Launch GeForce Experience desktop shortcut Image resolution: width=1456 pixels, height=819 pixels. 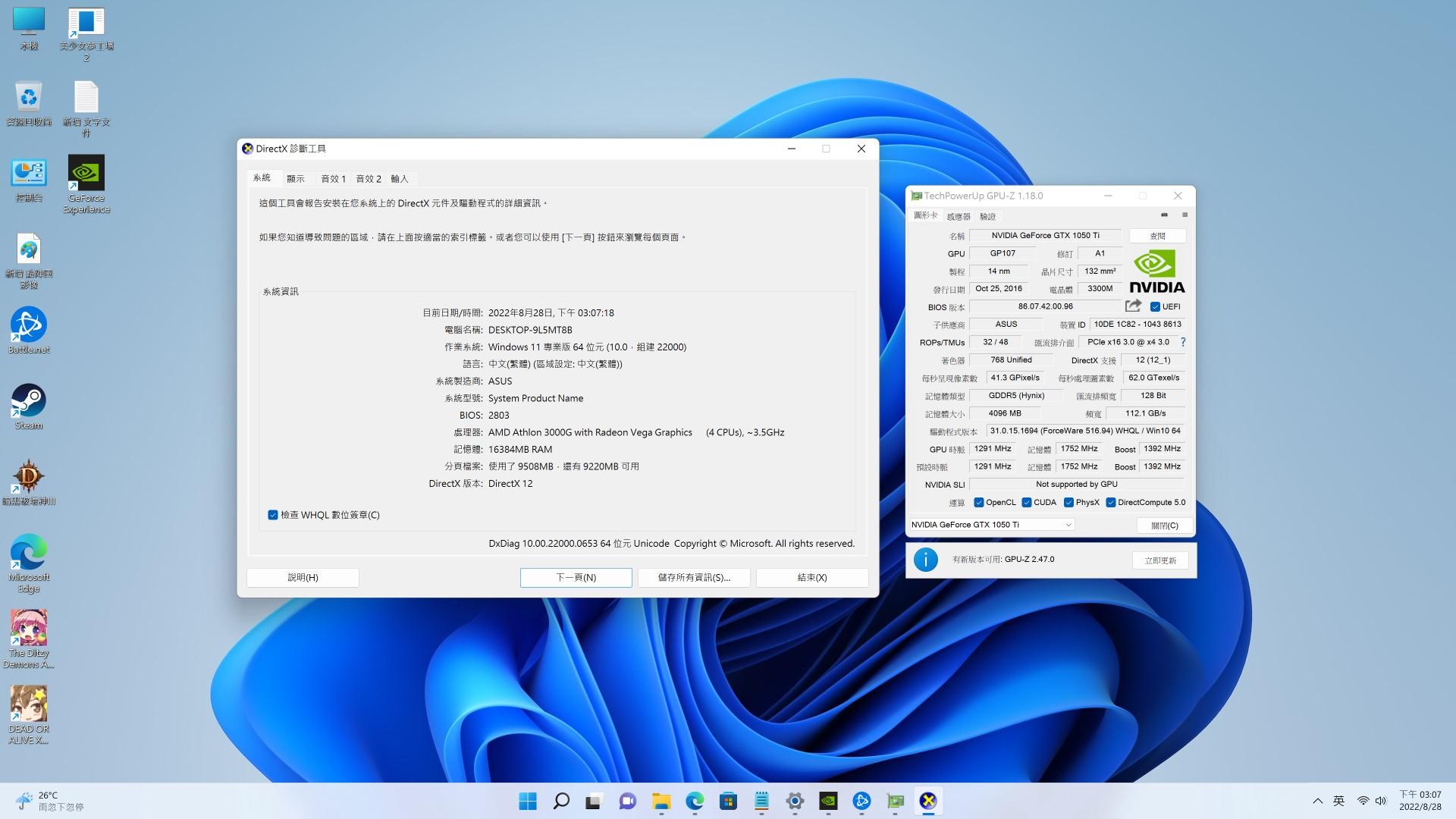[x=86, y=185]
